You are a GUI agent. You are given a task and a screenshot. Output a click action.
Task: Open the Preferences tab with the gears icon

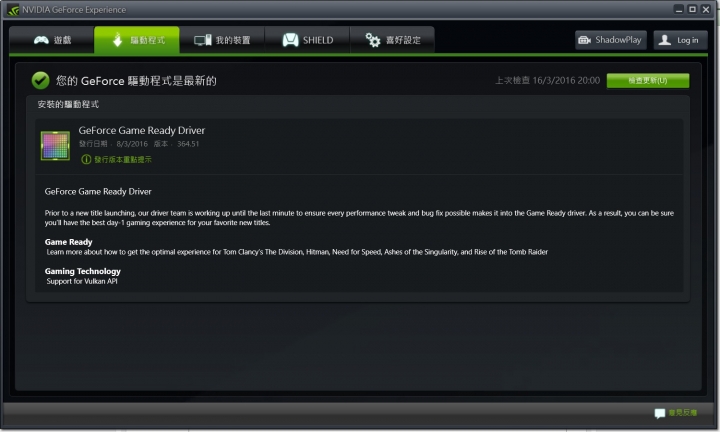pos(392,40)
